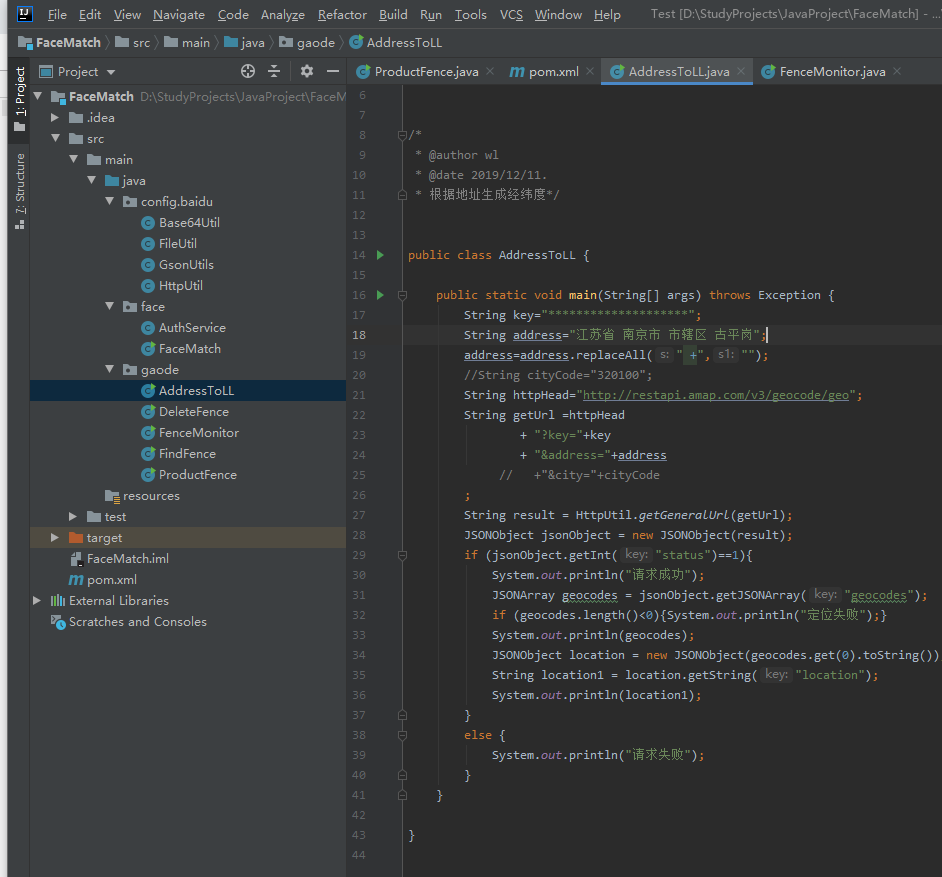Click the locate current file crosshair icon
This screenshot has height=877, width=942.
248,71
